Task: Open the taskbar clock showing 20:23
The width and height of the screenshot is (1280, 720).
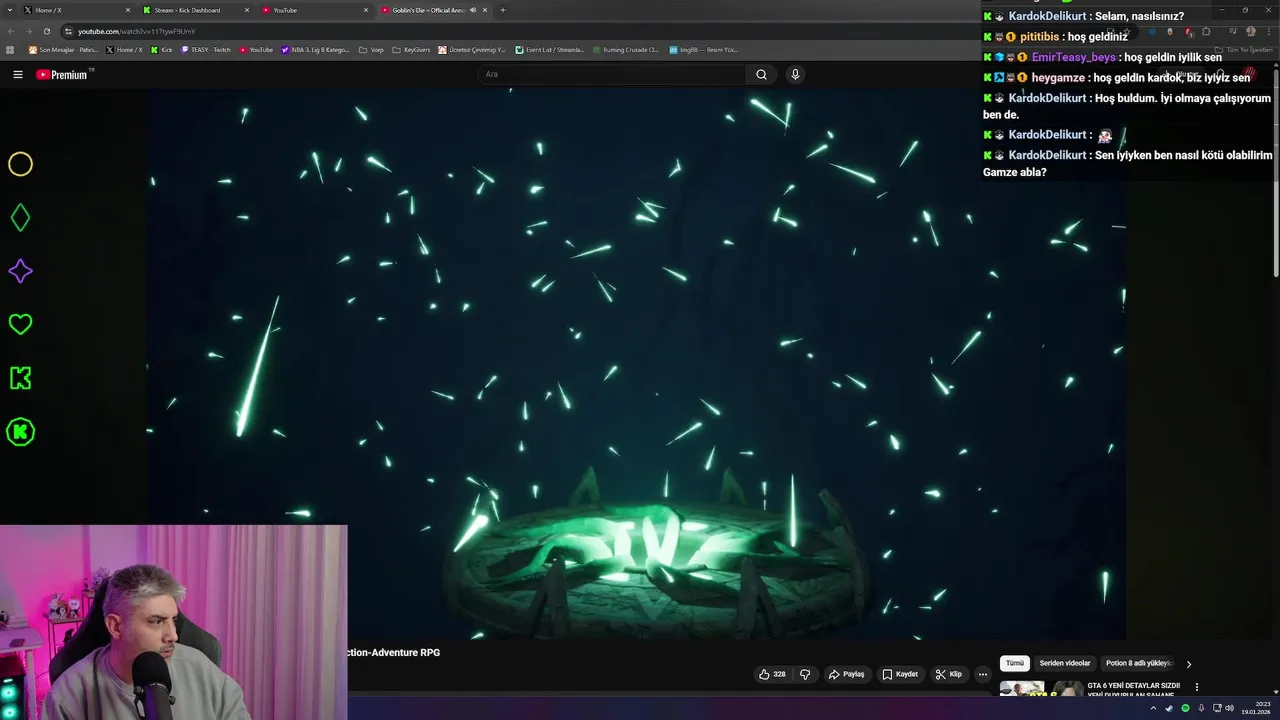Action: click(x=1255, y=708)
